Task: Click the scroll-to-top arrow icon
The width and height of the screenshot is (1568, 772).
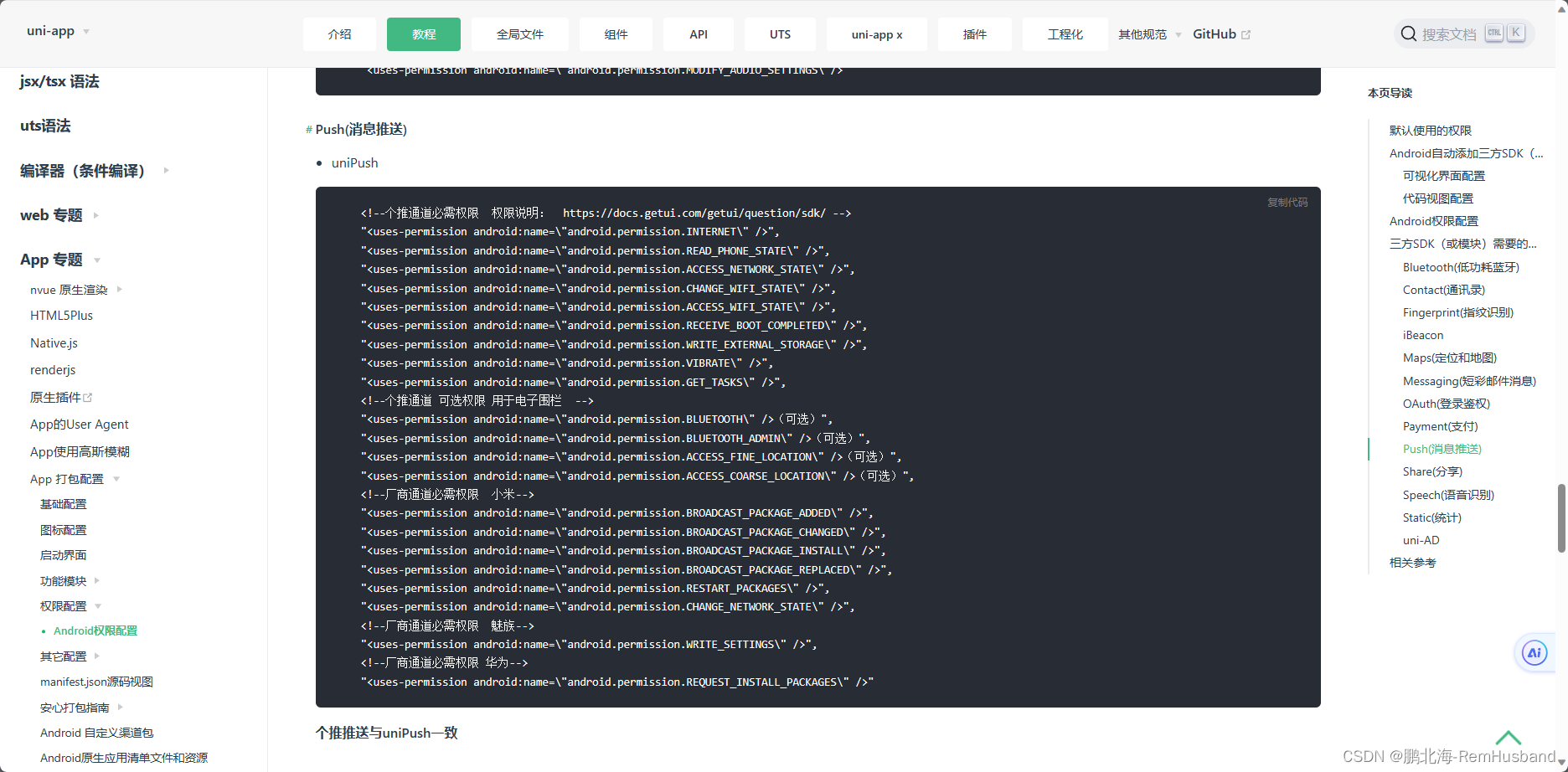Action: 1508,737
